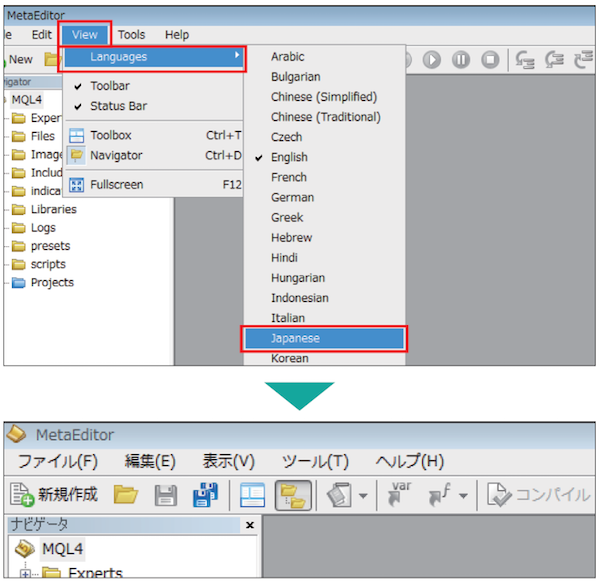Open the Help menu

[x=177, y=35]
